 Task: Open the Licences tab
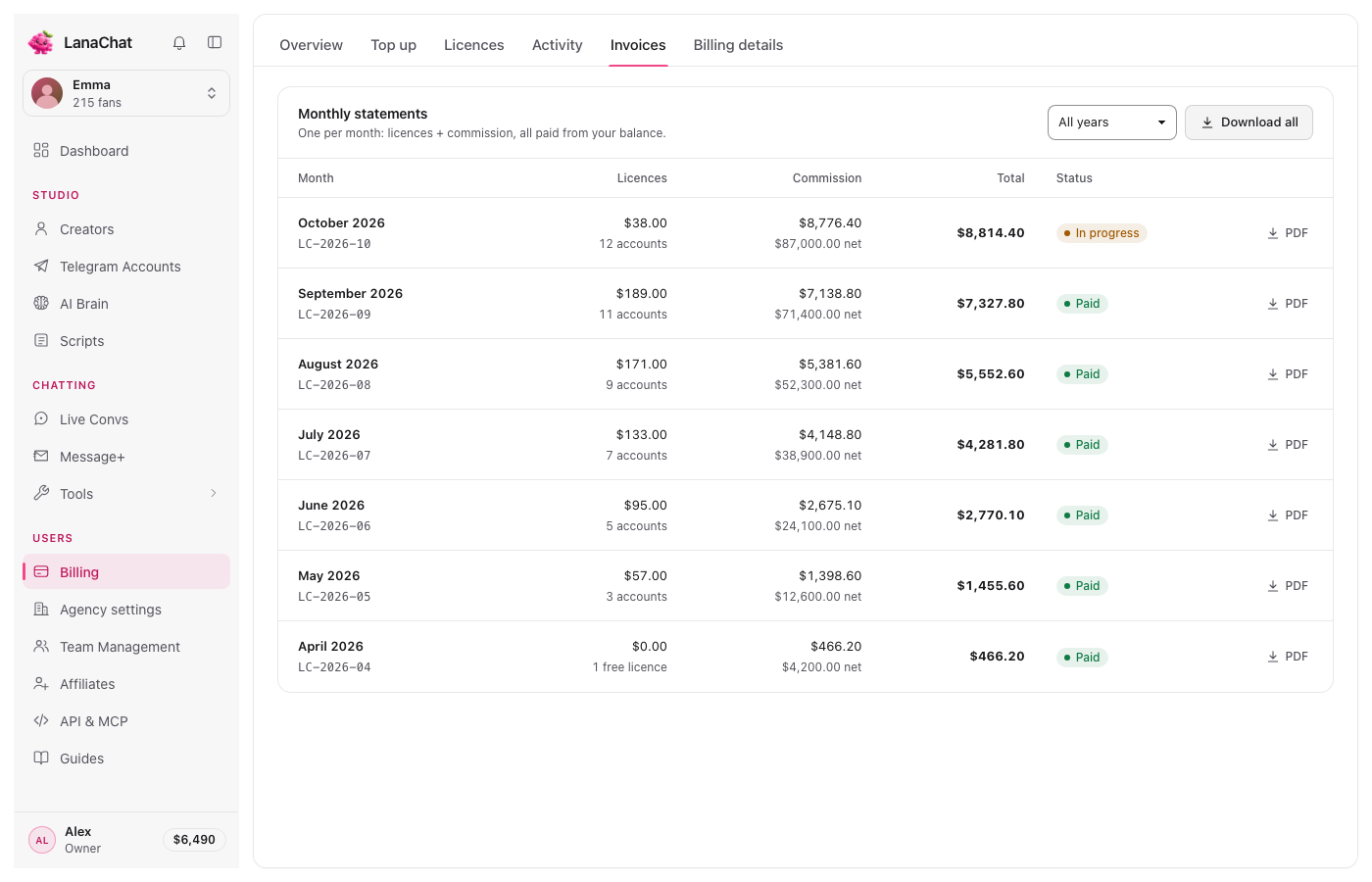pyautogui.click(x=474, y=45)
